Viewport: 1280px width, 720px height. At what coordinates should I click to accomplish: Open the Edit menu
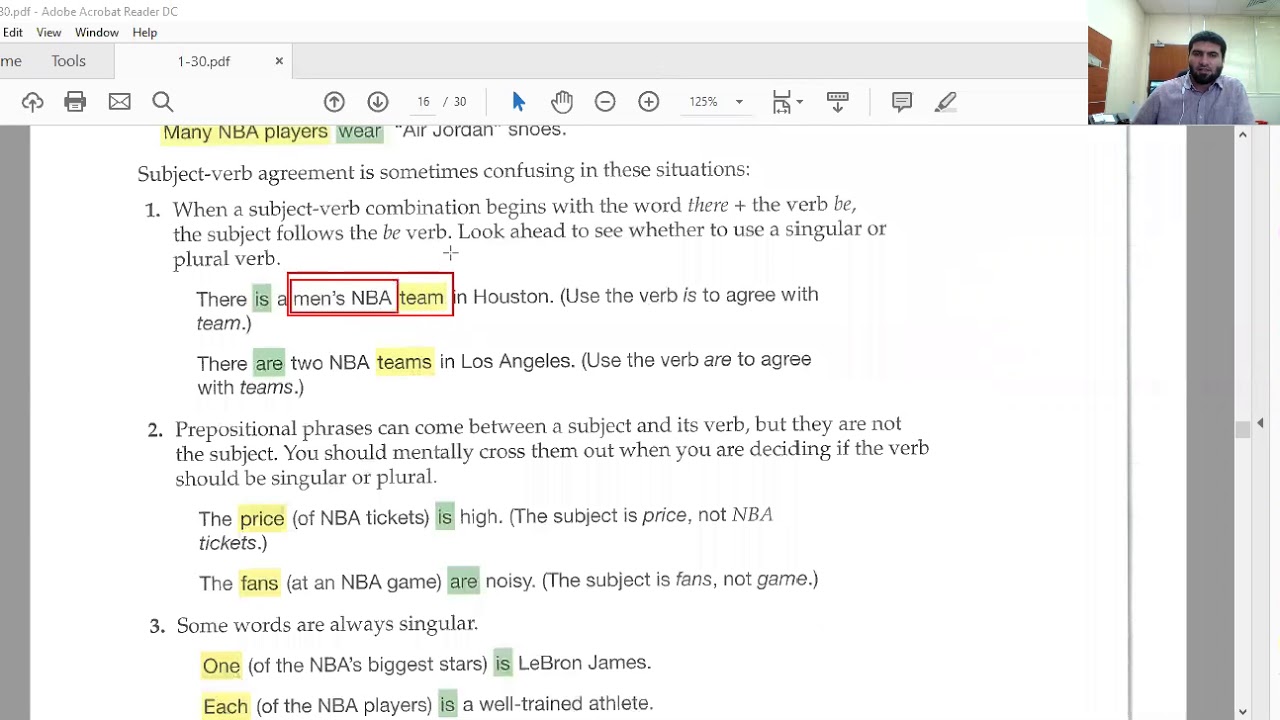point(12,32)
